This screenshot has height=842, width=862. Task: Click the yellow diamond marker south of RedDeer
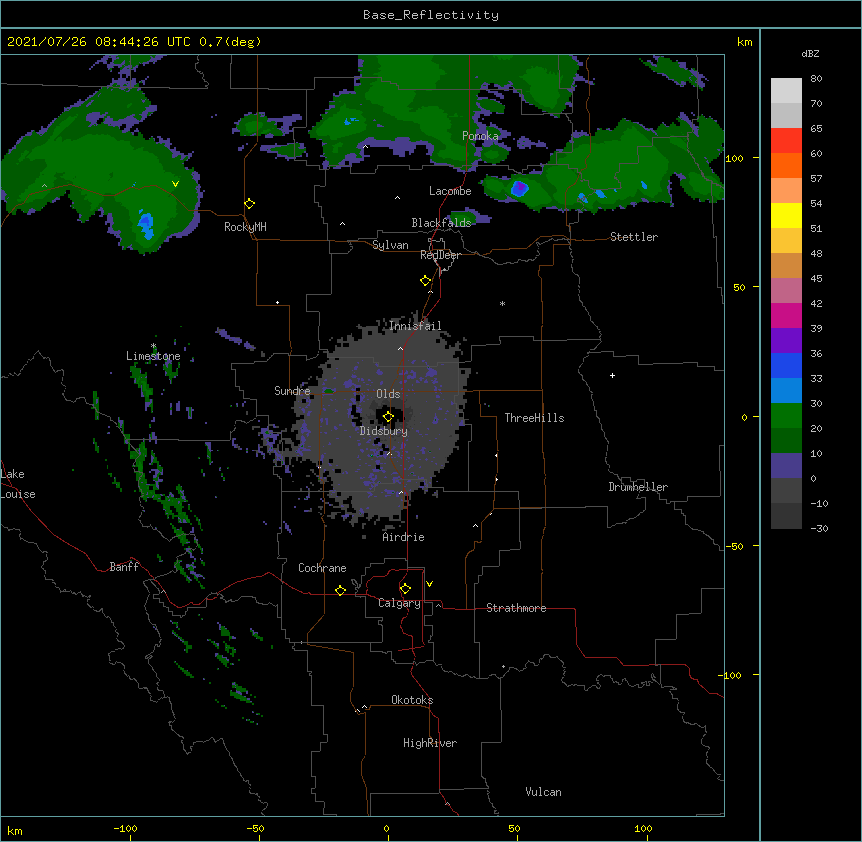(426, 281)
